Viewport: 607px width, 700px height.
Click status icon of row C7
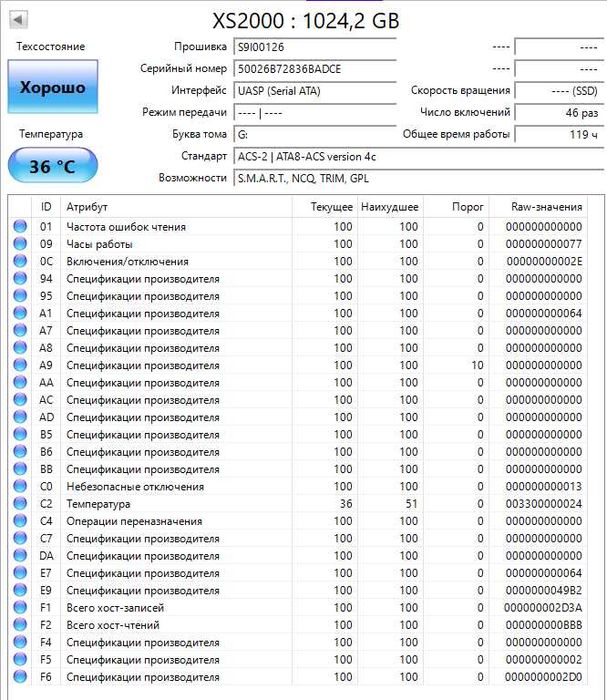(x=20, y=538)
